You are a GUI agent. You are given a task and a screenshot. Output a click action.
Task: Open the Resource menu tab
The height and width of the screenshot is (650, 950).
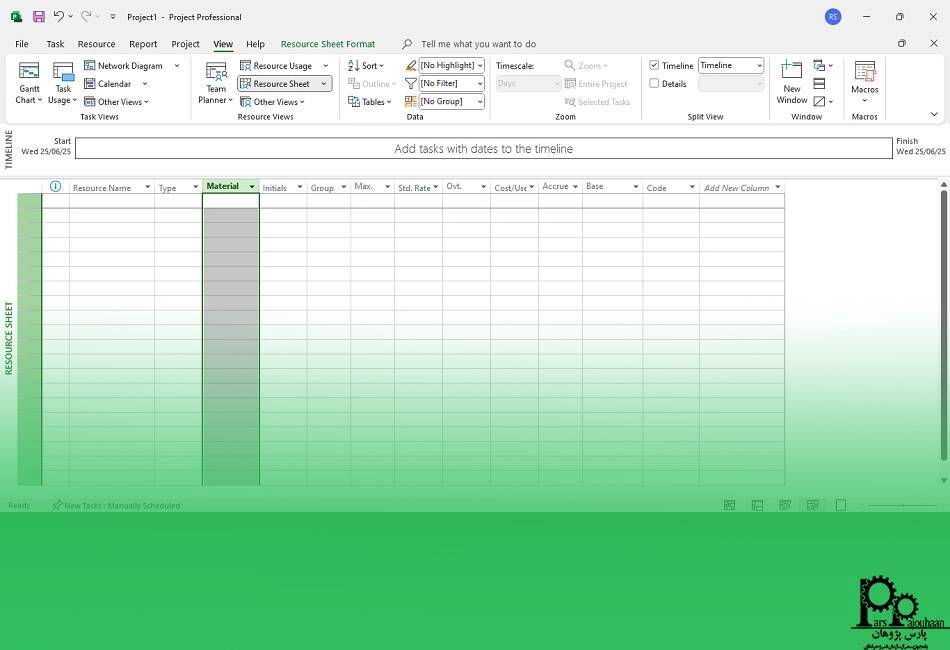(96, 44)
